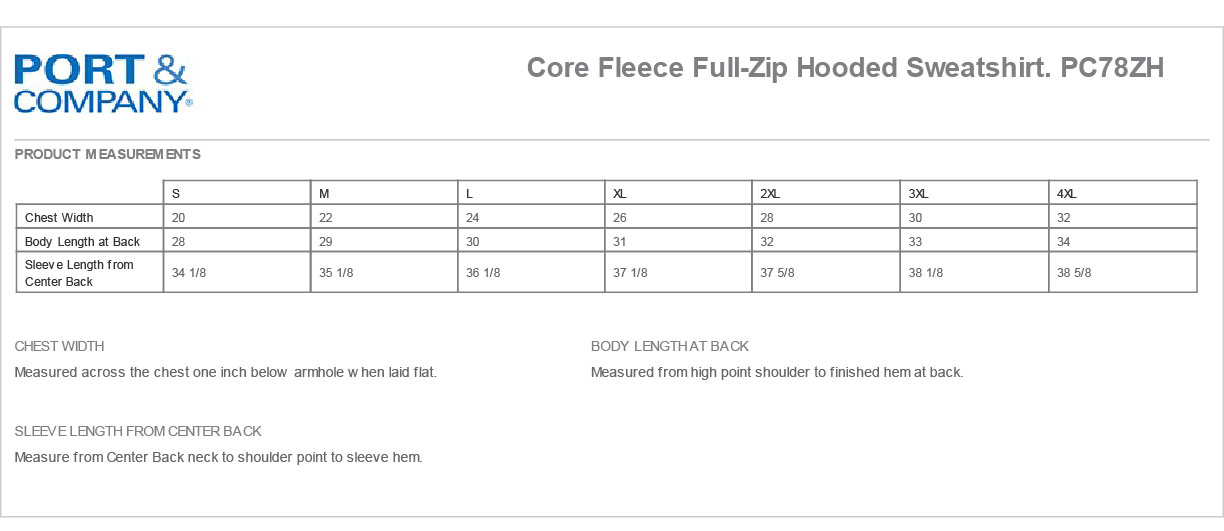Click the sleeve length cell 38 5/8

[1074, 273]
